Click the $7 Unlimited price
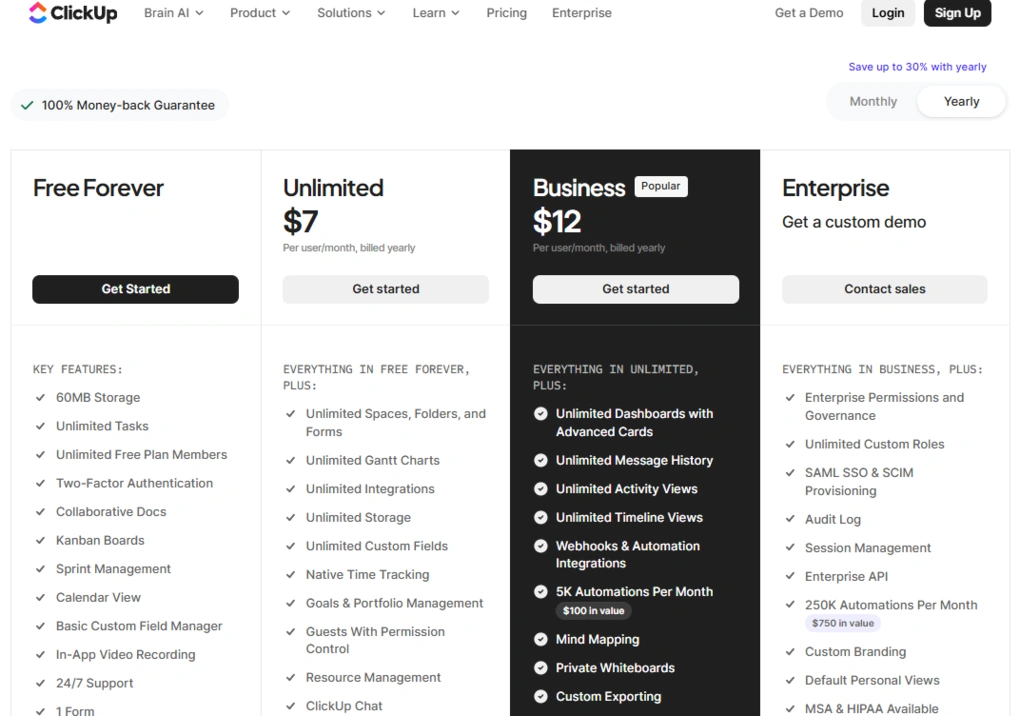This screenshot has height=716, width=1020. [301, 221]
